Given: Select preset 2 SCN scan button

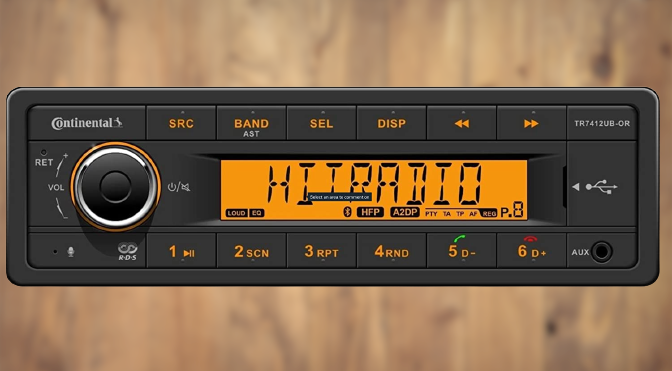Looking at the screenshot, I should point(251,251).
